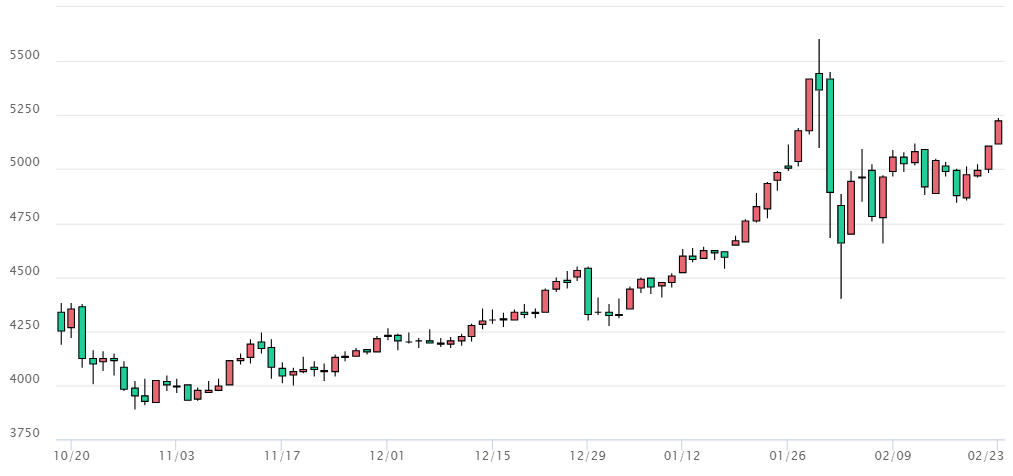This screenshot has width=1013, height=476.
Task: Select the large green candle above 12/29
Action: [x=587, y=291]
